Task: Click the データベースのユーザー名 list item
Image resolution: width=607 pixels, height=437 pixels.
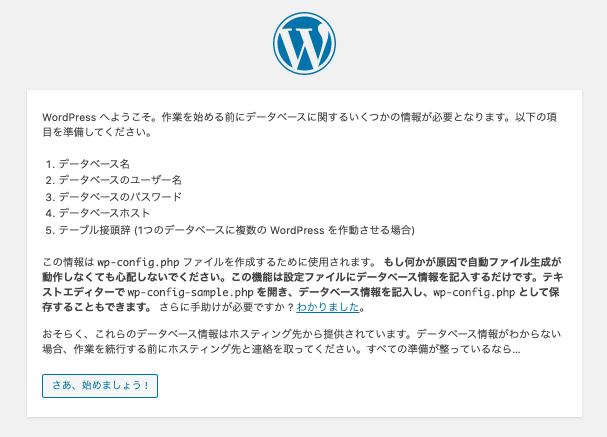Action: tap(120, 179)
